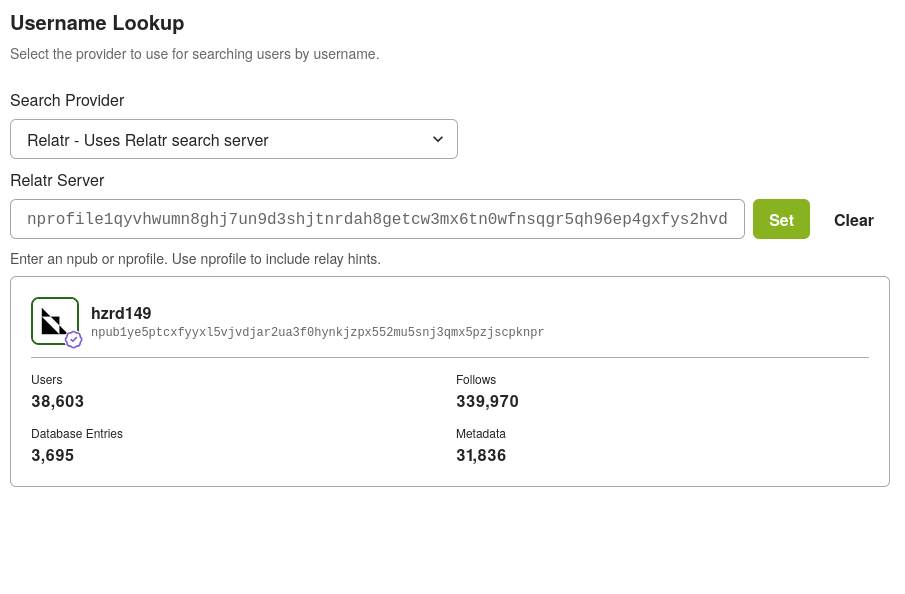Viewport: 905px width, 594px height.
Task: Click the Follows stat label
Action: pos(476,380)
